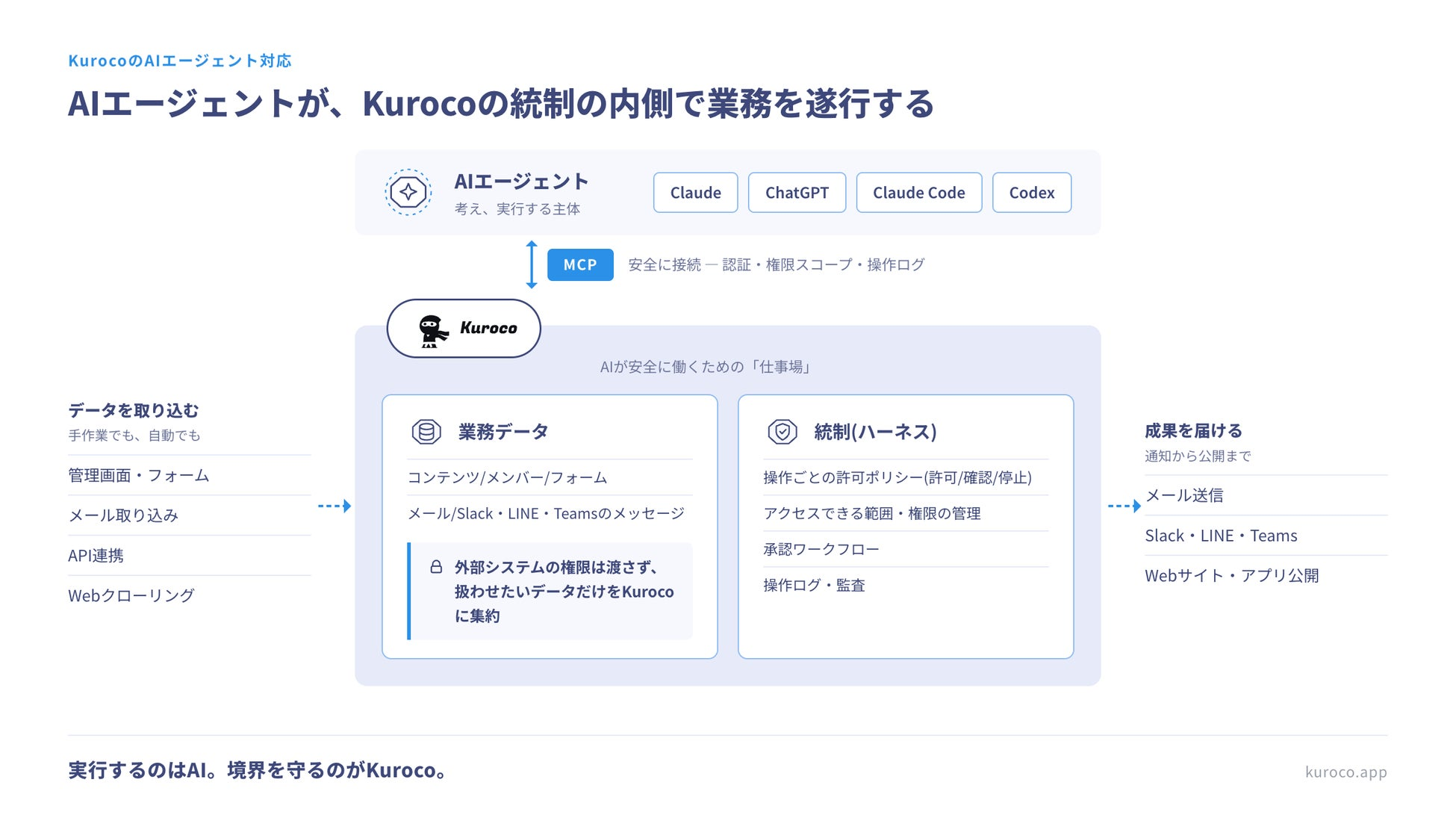
Task: Click the subtitle 手作業でも、自動でも
Action: point(134,436)
